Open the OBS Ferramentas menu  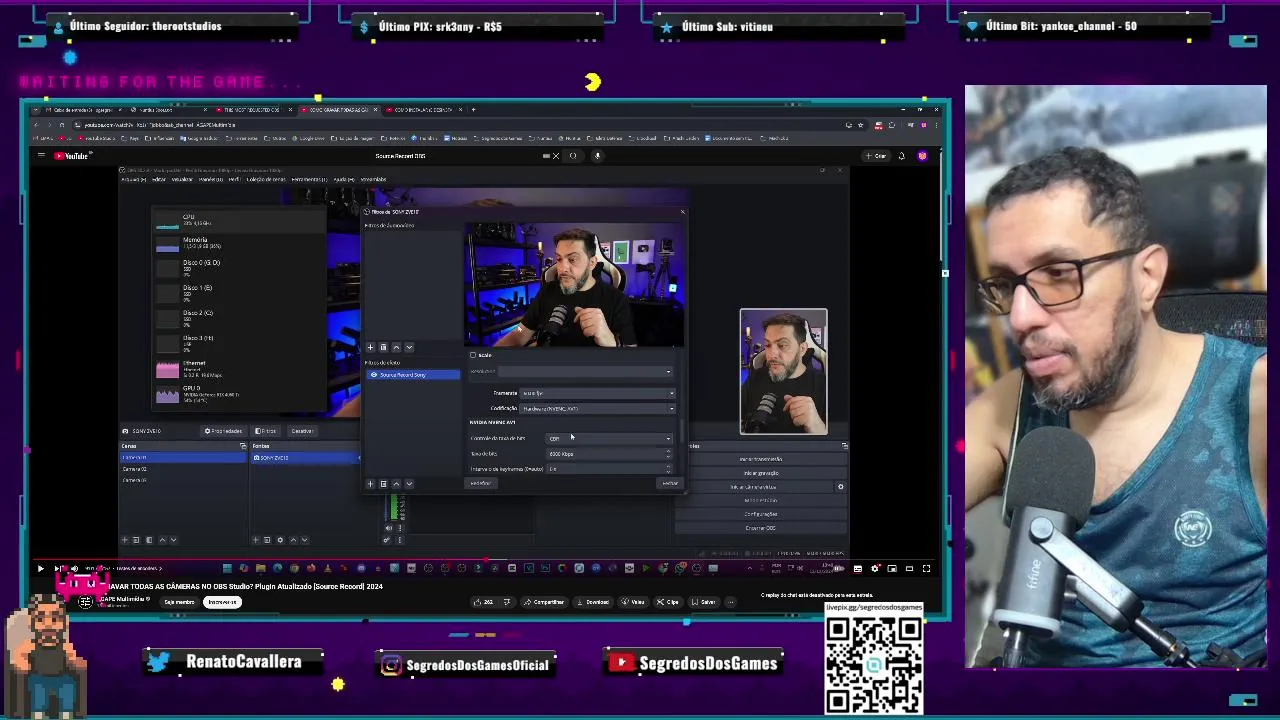pyautogui.click(x=310, y=179)
